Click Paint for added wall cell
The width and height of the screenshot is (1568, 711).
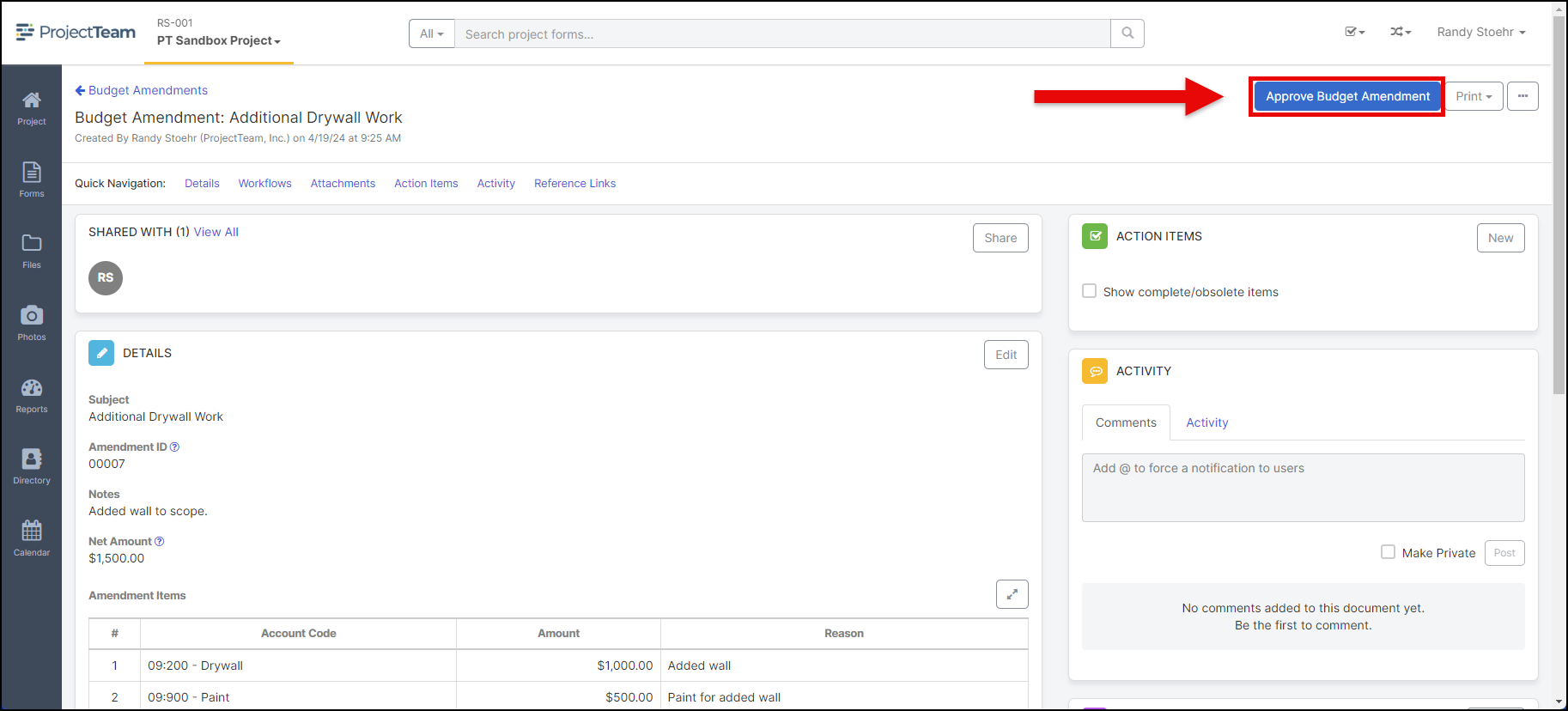pyautogui.click(x=844, y=696)
